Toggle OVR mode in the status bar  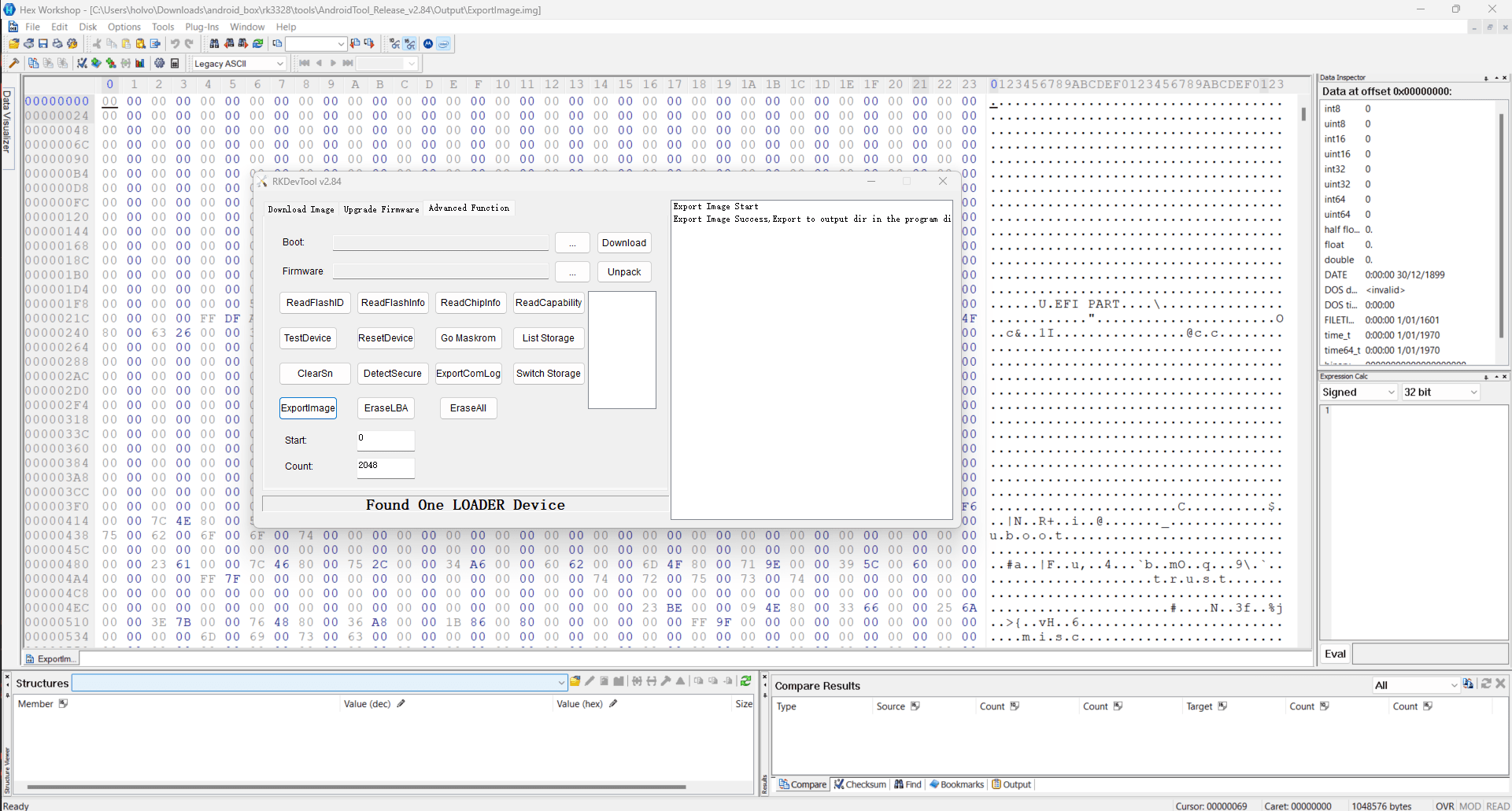(x=1445, y=805)
